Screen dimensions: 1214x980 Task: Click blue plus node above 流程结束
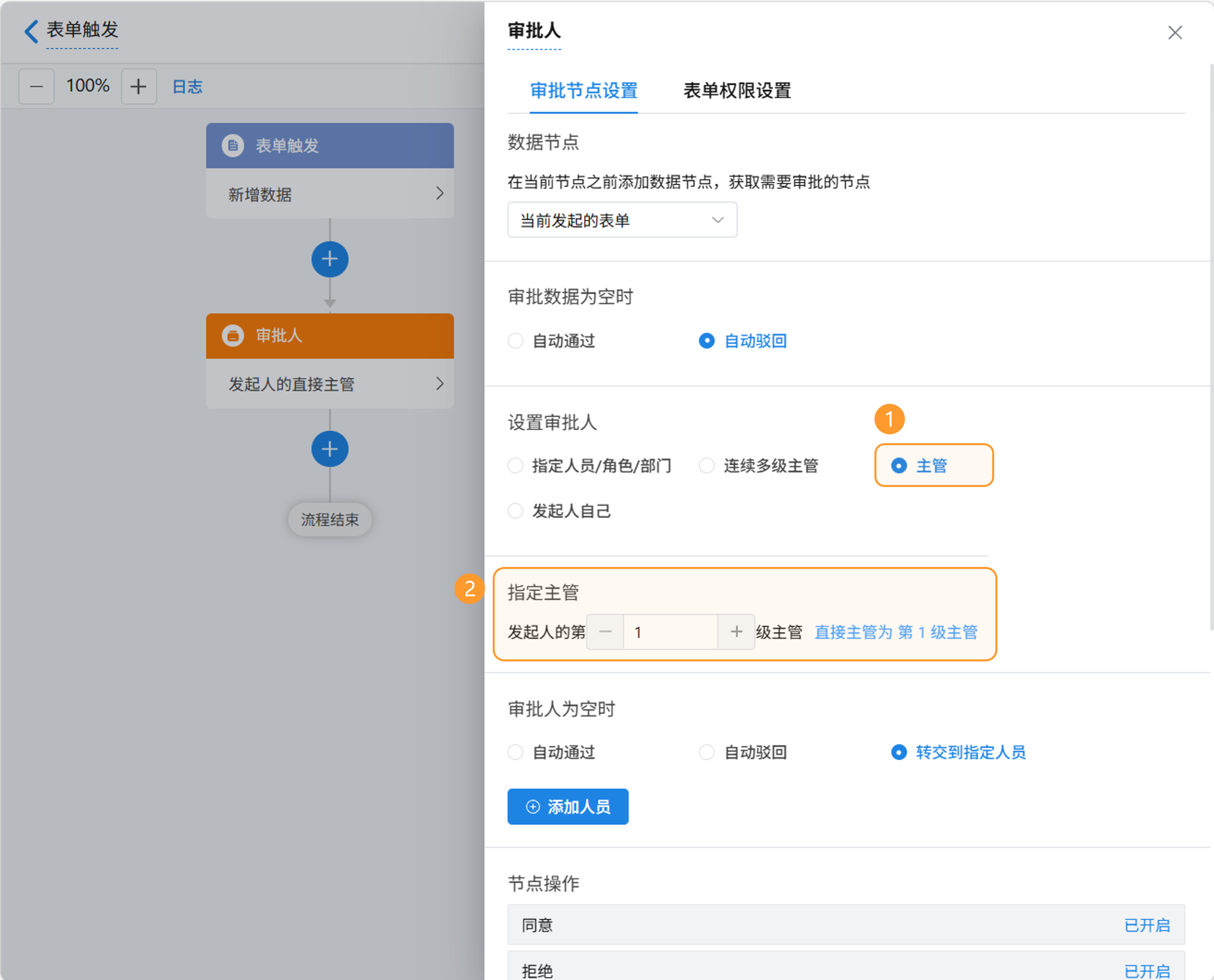330,449
